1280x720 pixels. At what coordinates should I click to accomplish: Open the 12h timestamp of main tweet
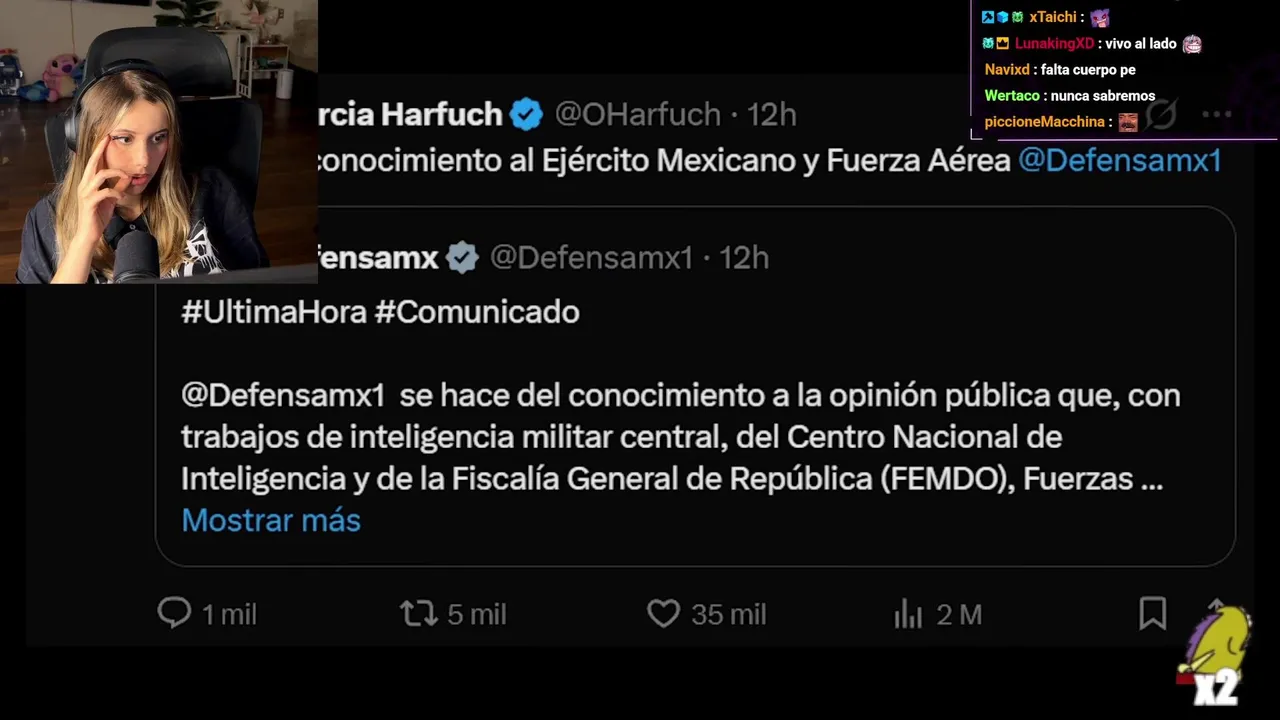click(x=771, y=115)
